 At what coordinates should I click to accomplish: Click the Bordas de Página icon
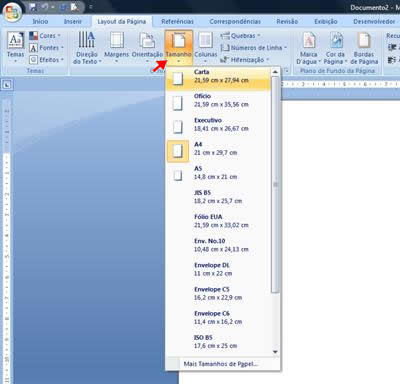click(364, 41)
